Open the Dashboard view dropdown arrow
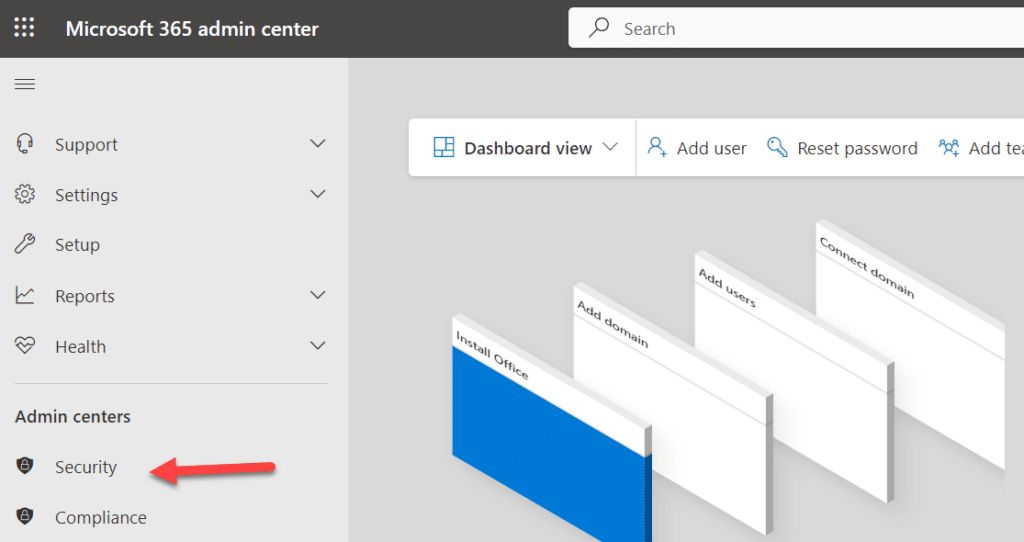This screenshot has width=1024, height=542. point(610,147)
